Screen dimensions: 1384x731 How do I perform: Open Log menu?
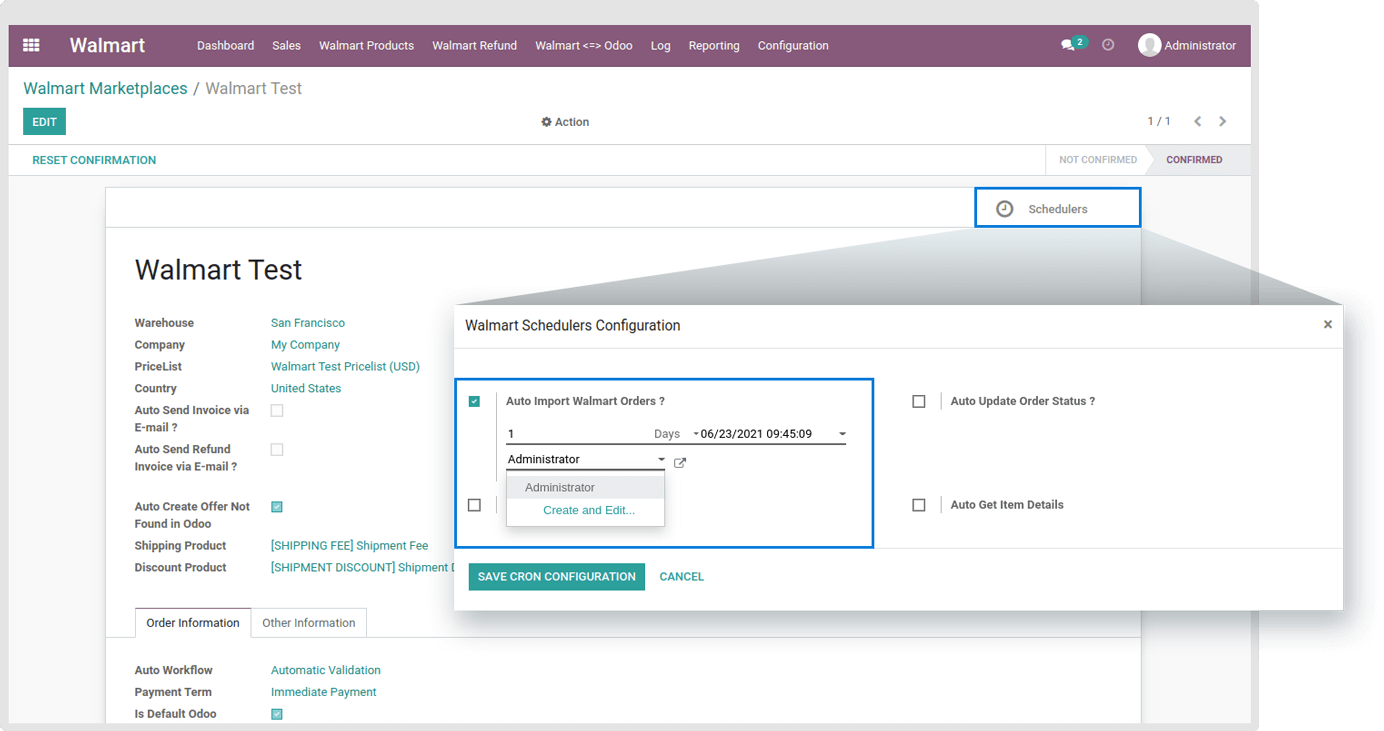point(660,45)
